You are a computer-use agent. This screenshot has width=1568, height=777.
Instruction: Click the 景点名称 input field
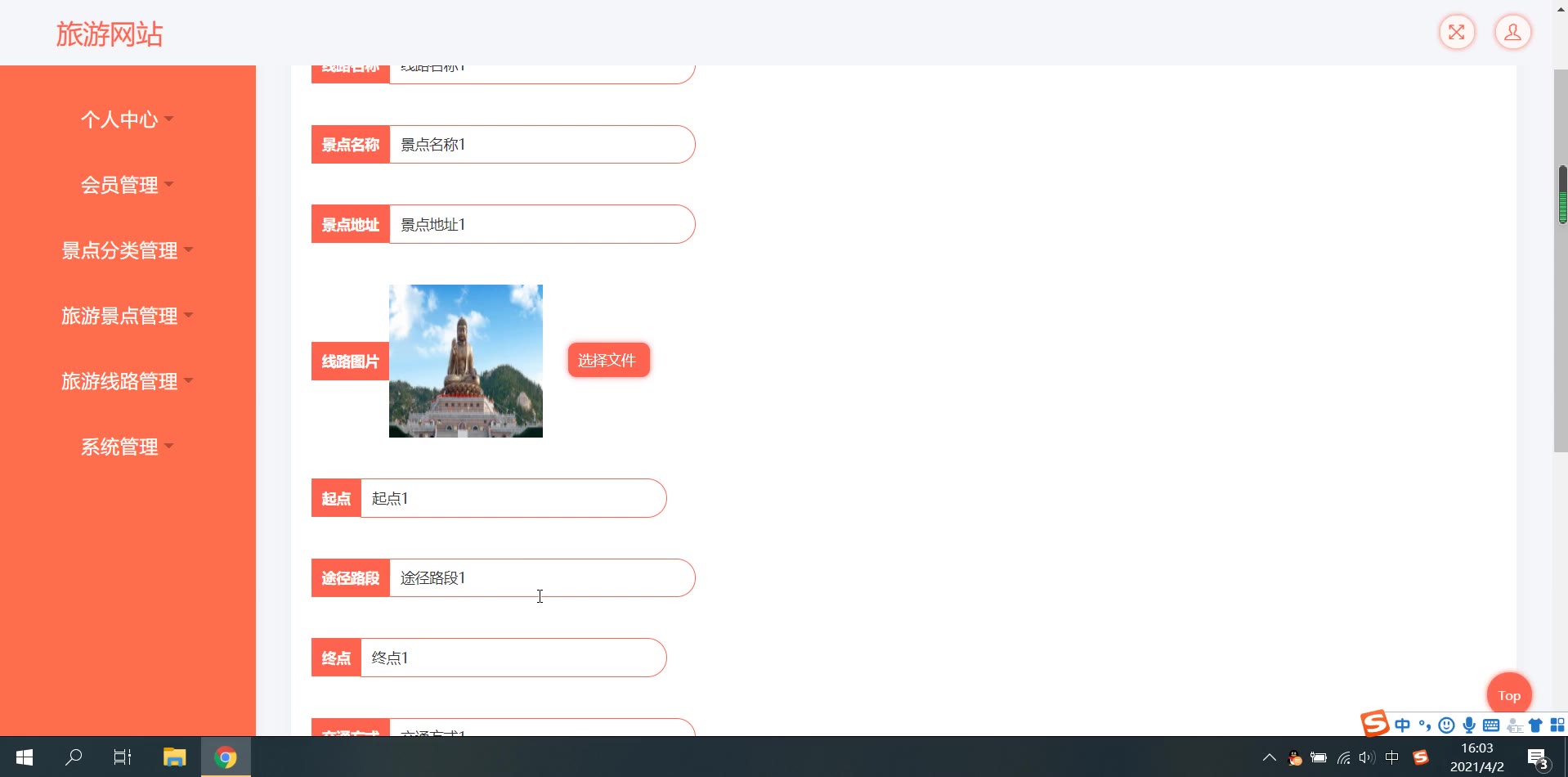pyautogui.click(x=542, y=145)
